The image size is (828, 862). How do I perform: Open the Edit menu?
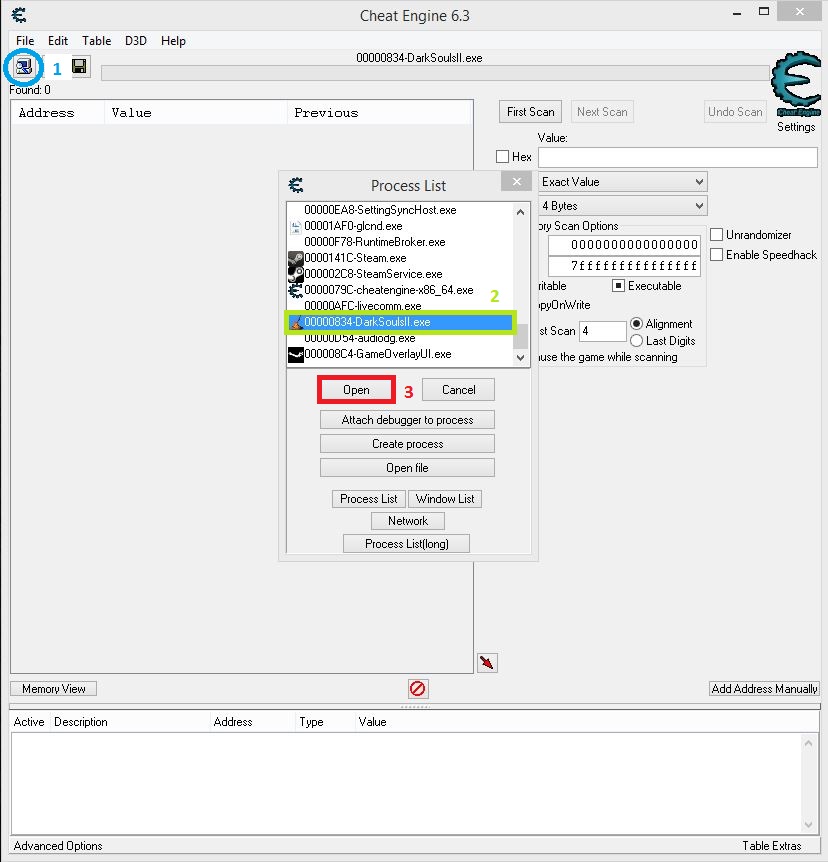coord(58,41)
